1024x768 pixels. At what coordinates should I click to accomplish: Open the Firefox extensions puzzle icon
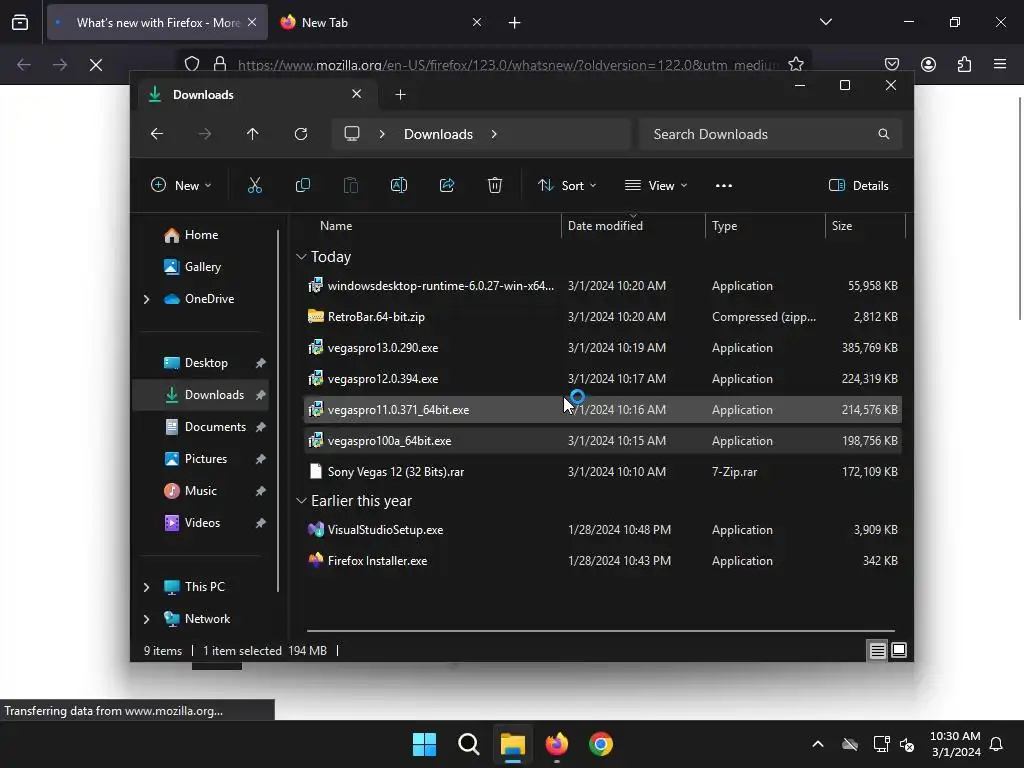964,64
